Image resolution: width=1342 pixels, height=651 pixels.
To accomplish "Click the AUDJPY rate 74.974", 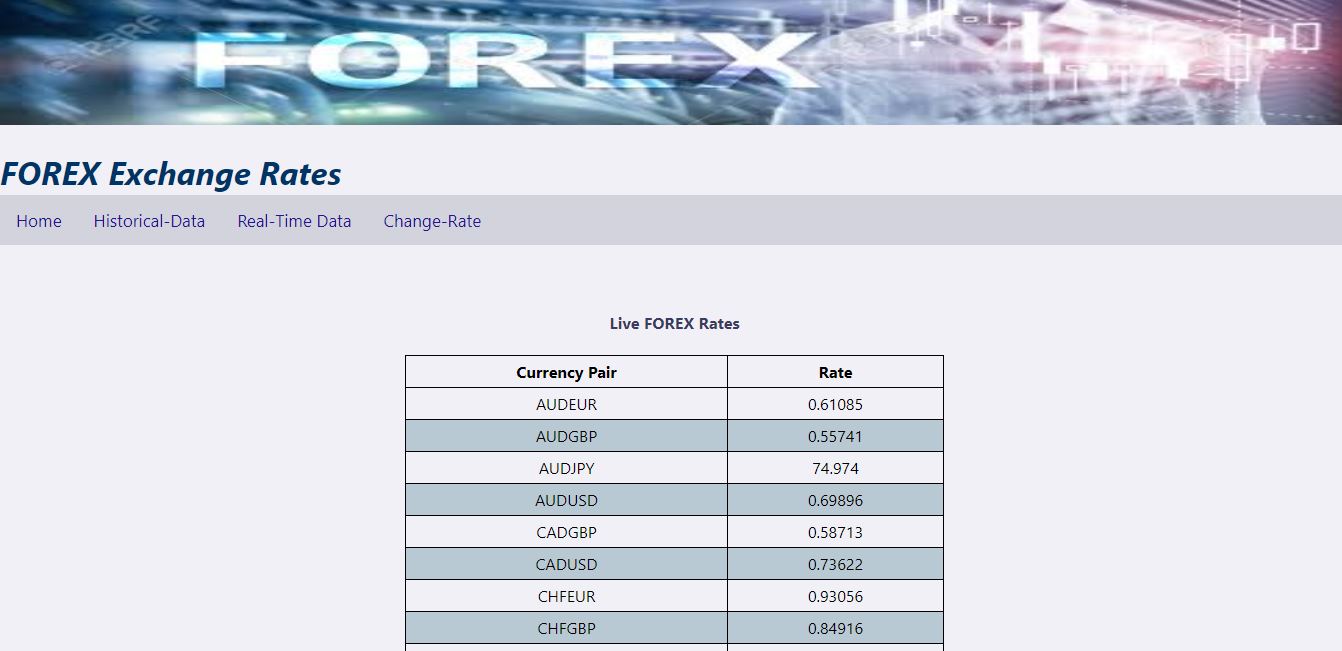I will tap(835, 467).
